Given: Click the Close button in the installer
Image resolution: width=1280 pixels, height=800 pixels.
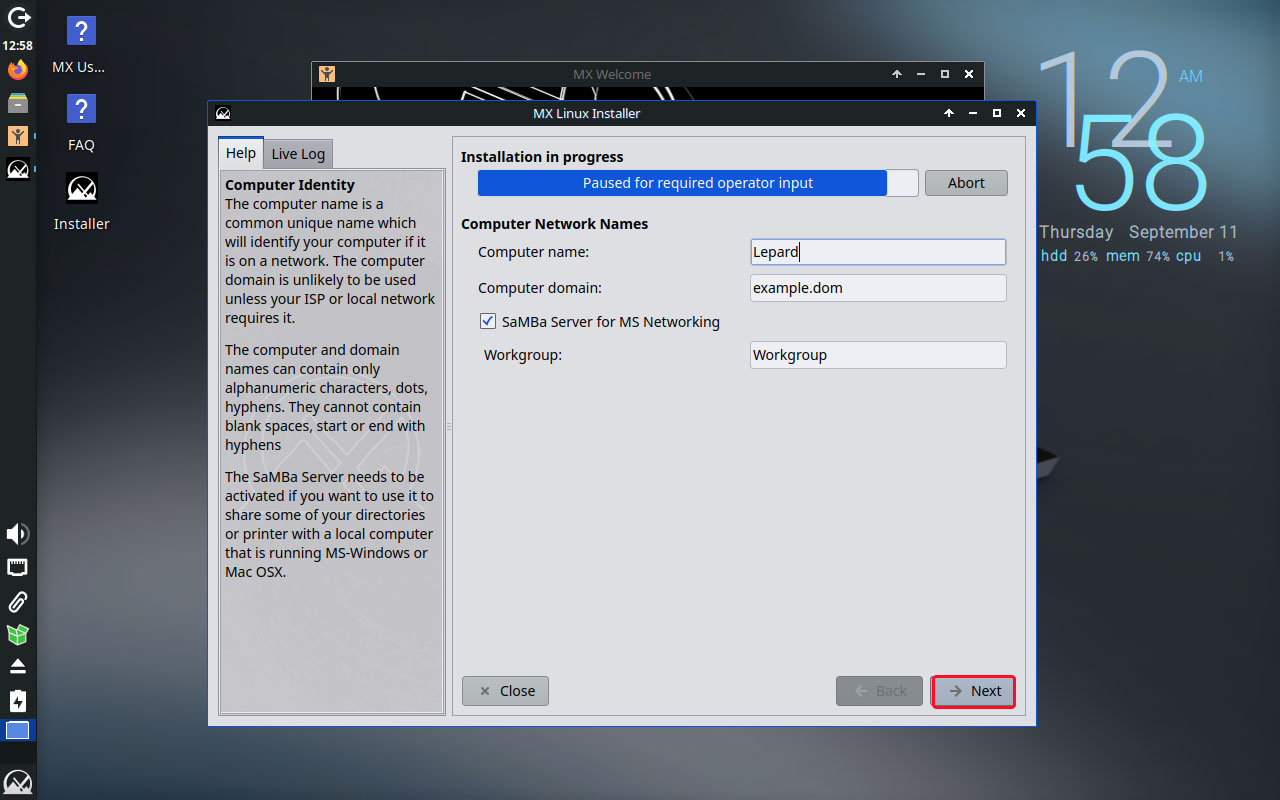Looking at the screenshot, I should click(505, 691).
